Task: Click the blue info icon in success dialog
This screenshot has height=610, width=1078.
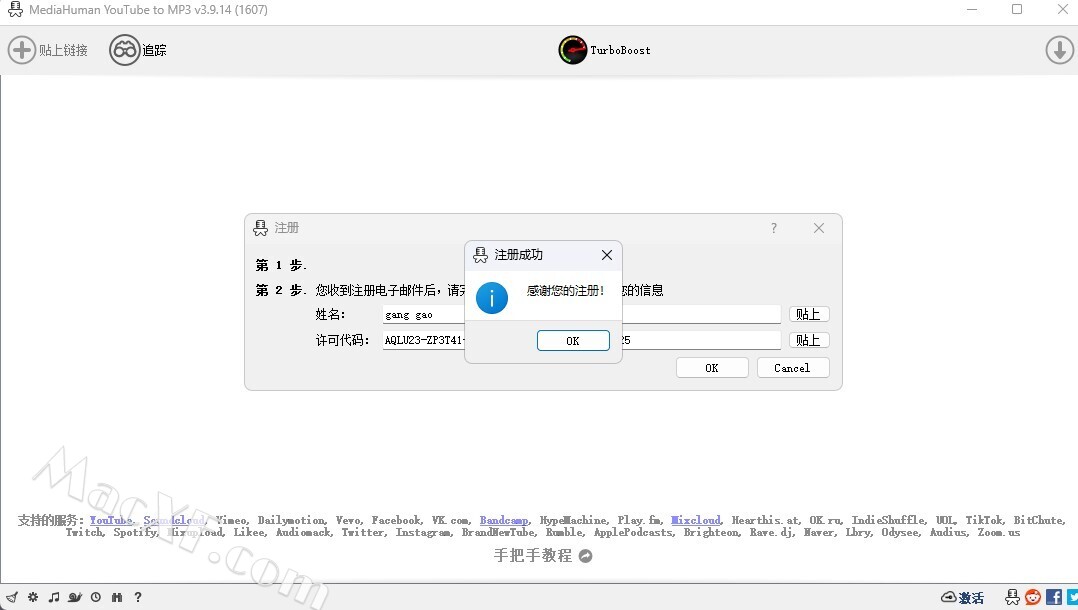Action: 492,298
